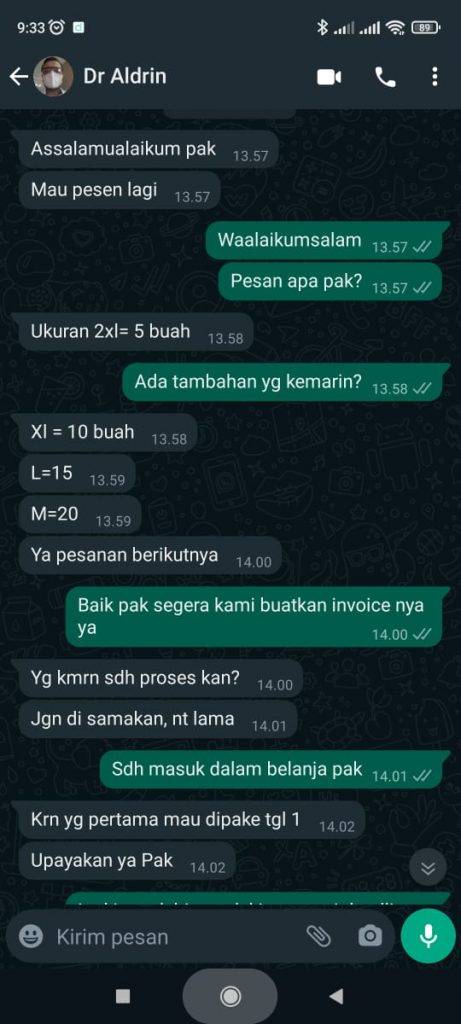Jump to latest messages with down chevron
Viewport: 461px width, 1024px height.
(x=428, y=868)
